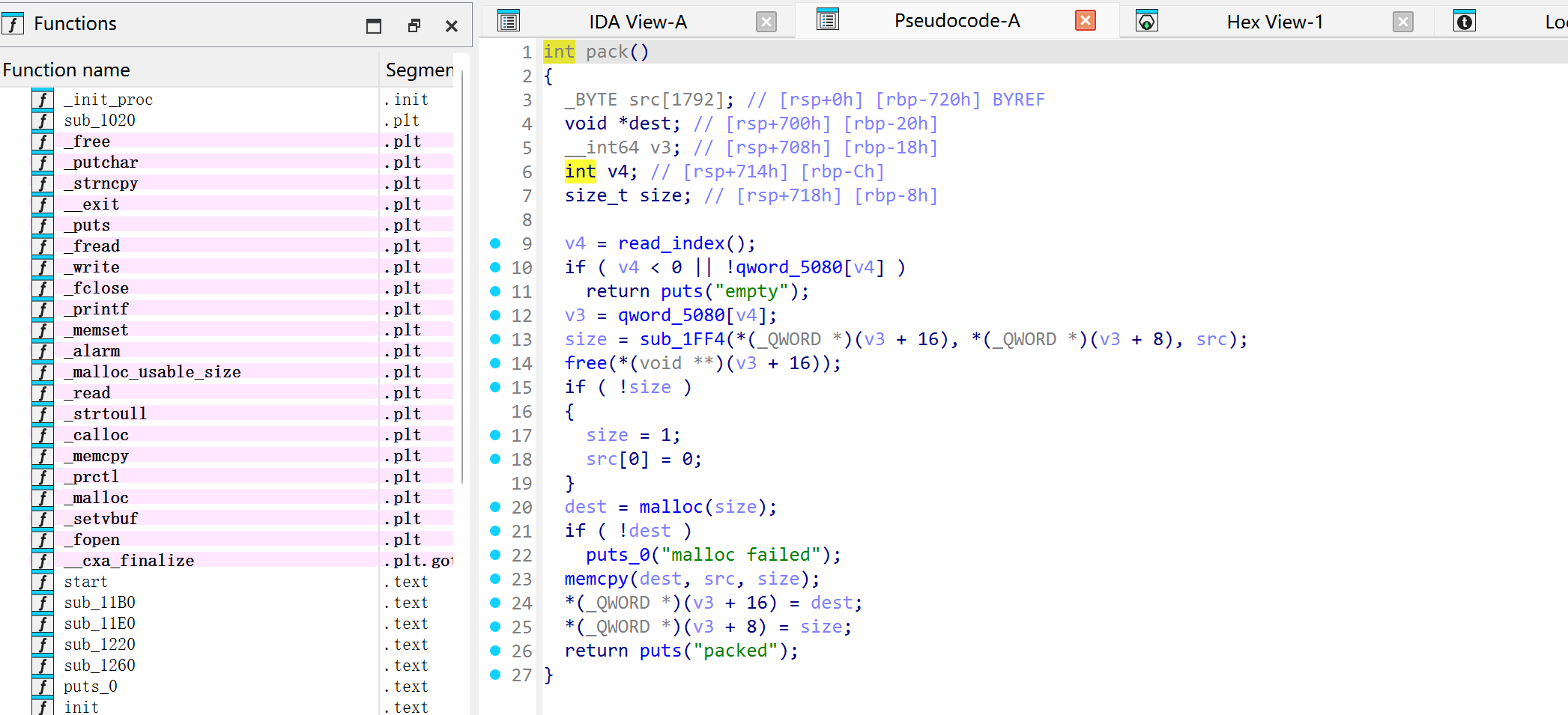Click the IDA View-A tab icon
The width and height of the screenshot is (1568, 715).
pyautogui.click(x=508, y=21)
